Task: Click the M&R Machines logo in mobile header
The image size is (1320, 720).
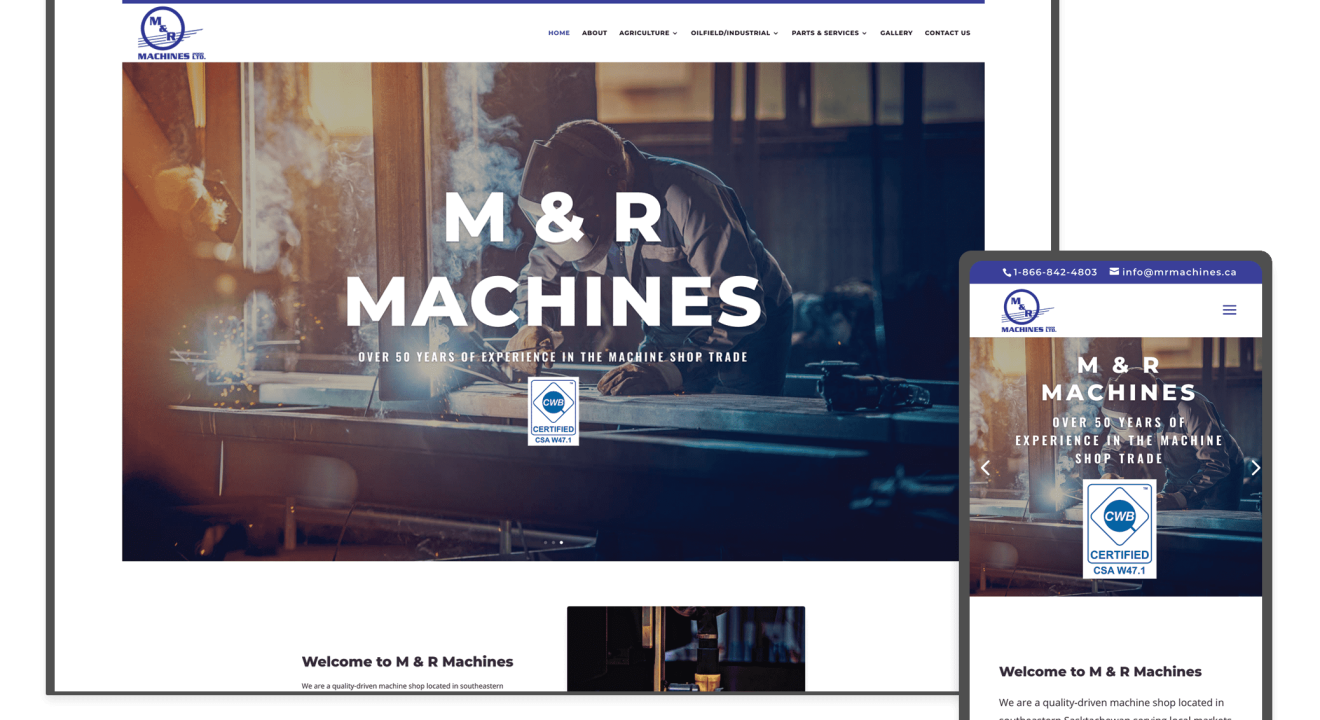Action: click(1028, 311)
